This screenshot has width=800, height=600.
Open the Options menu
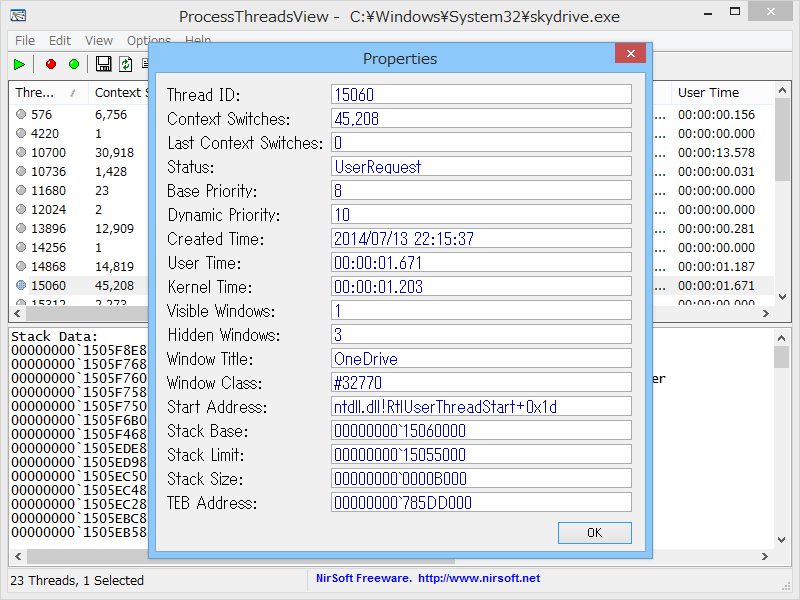[x=148, y=40]
